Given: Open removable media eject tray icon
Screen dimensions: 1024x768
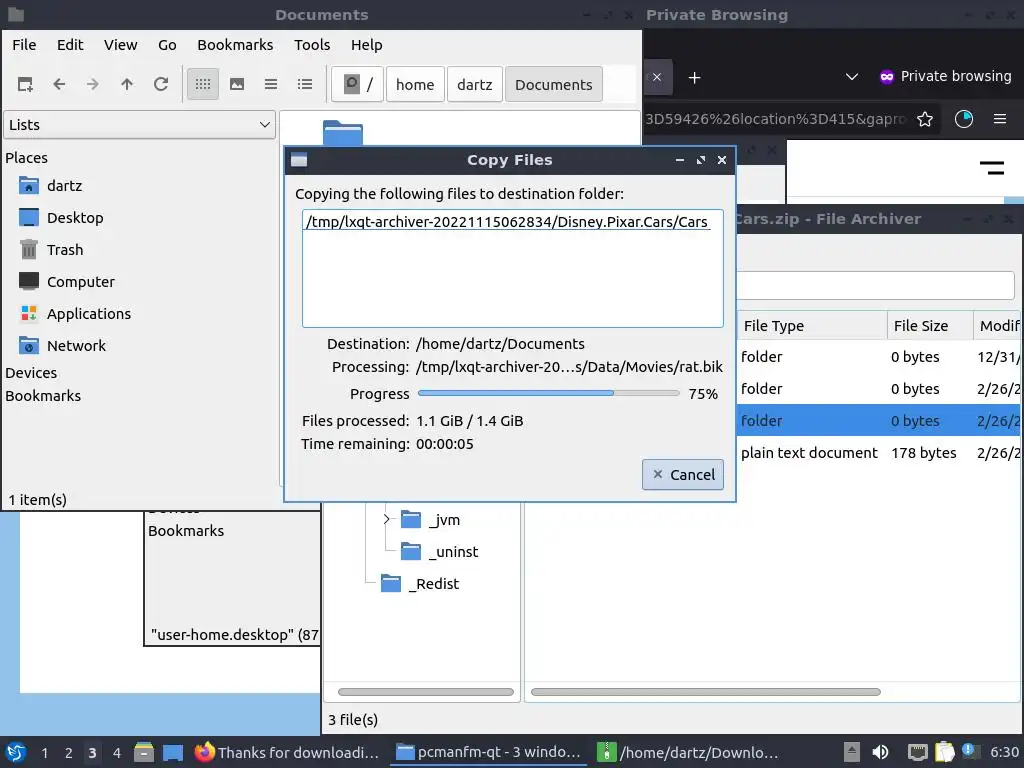Looking at the screenshot, I should tap(852, 752).
